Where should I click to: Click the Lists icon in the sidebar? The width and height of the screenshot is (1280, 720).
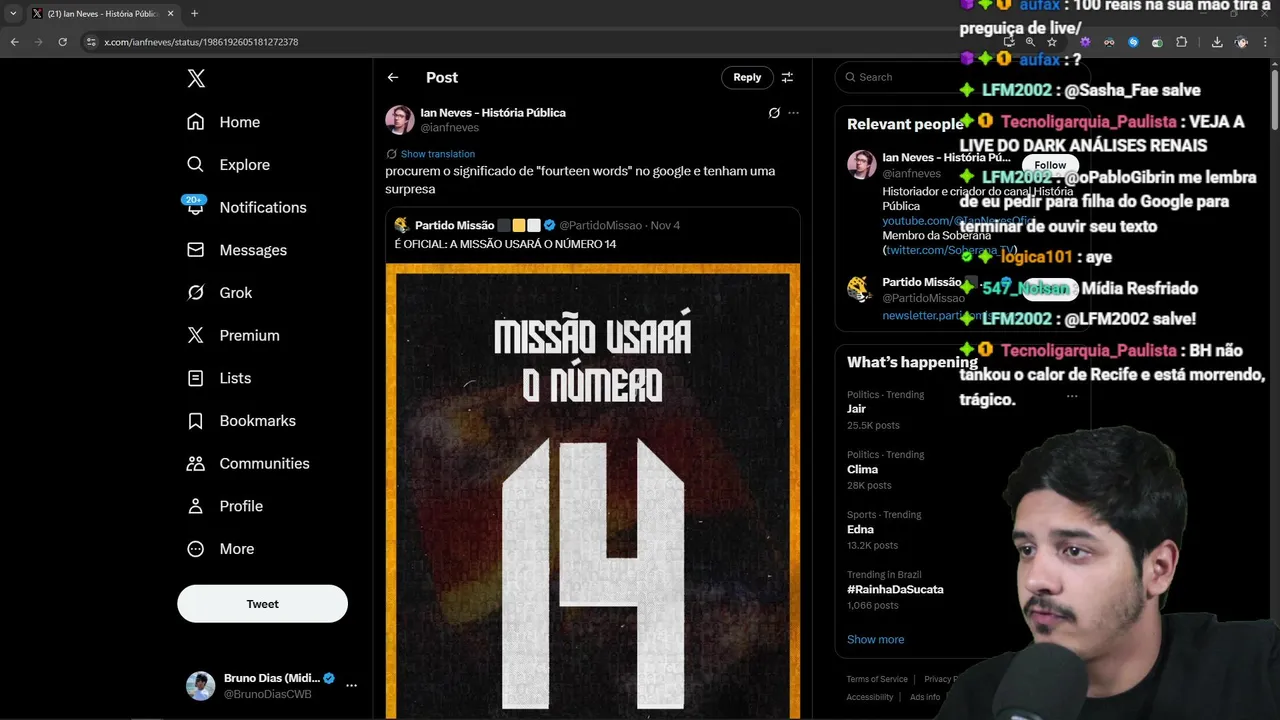(196, 378)
